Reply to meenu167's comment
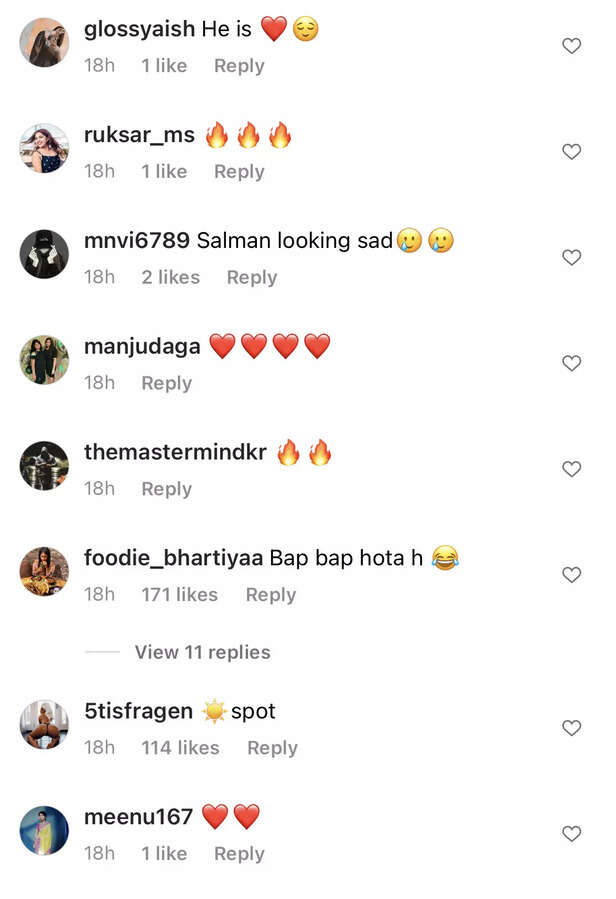 click(x=238, y=854)
